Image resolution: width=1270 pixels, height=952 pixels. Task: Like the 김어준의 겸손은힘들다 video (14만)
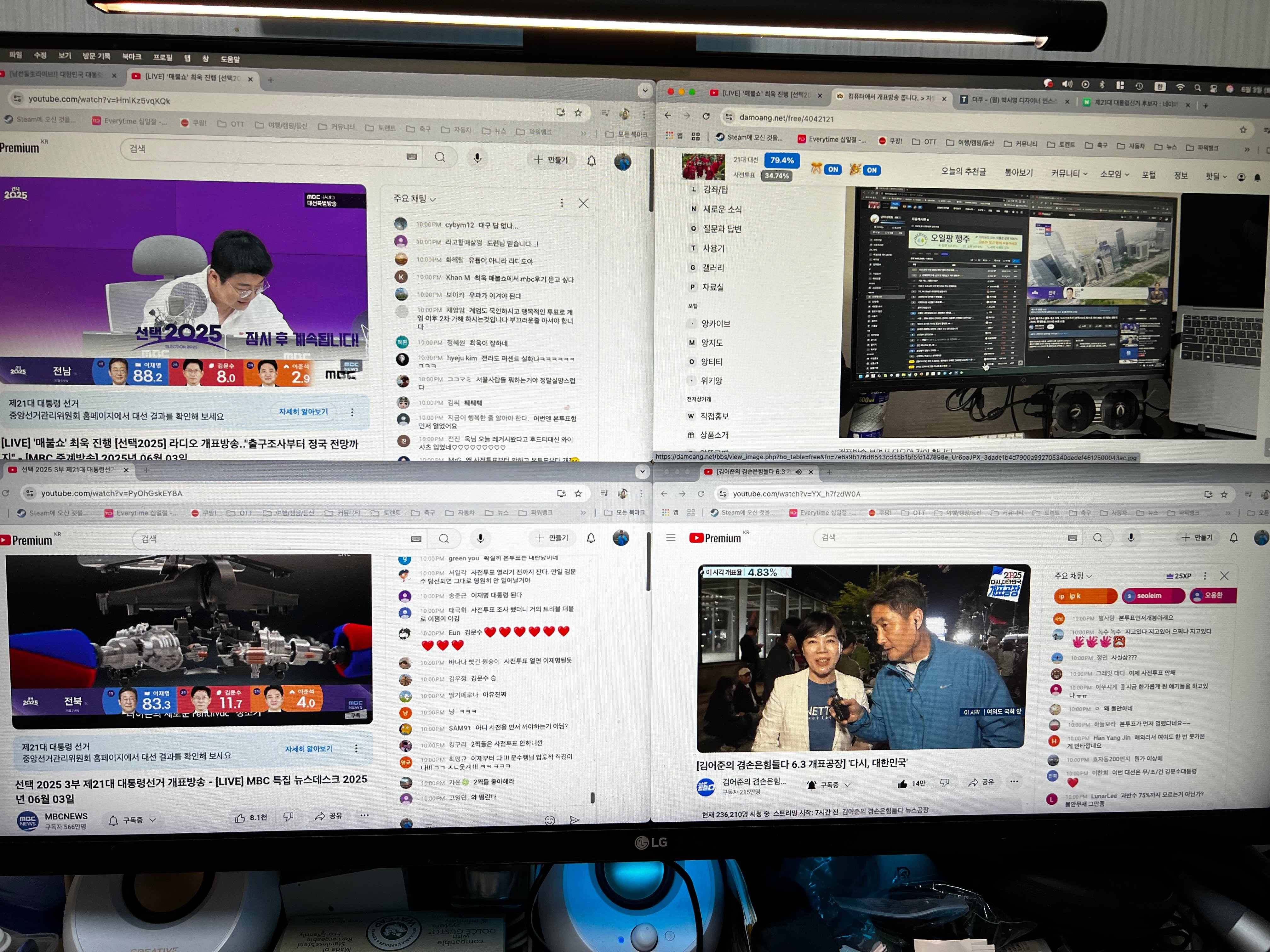911,783
